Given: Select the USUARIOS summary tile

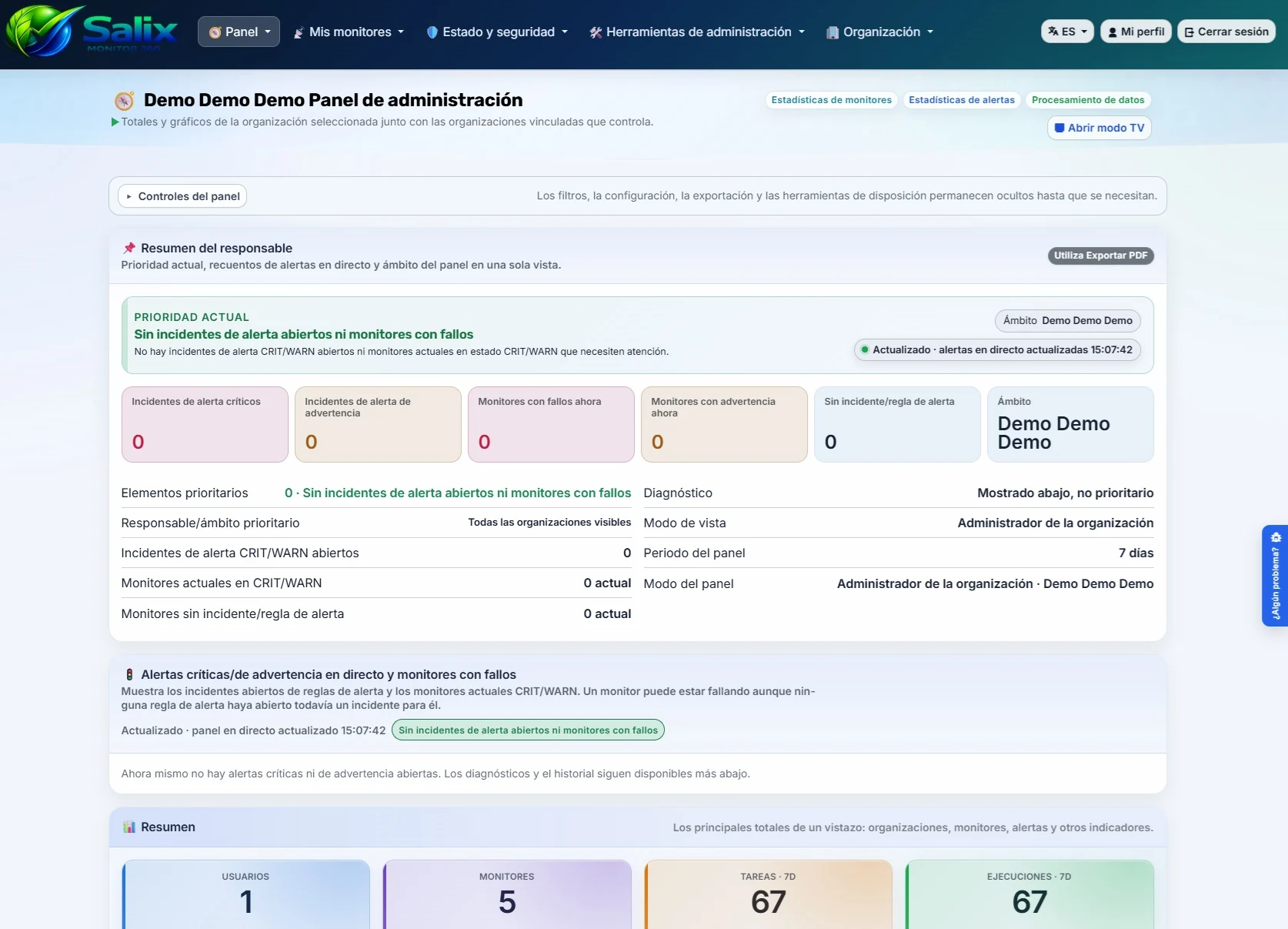Looking at the screenshot, I should tap(245, 894).
